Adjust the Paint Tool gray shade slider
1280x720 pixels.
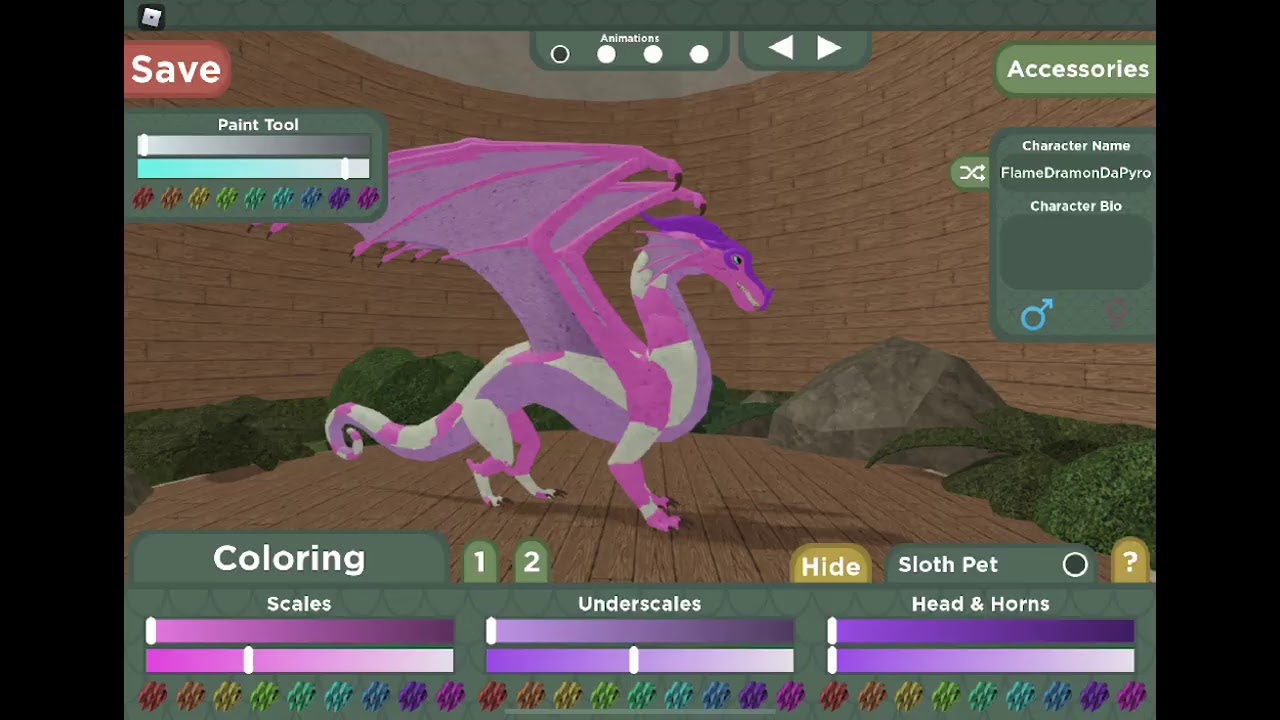[x=254, y=146]
